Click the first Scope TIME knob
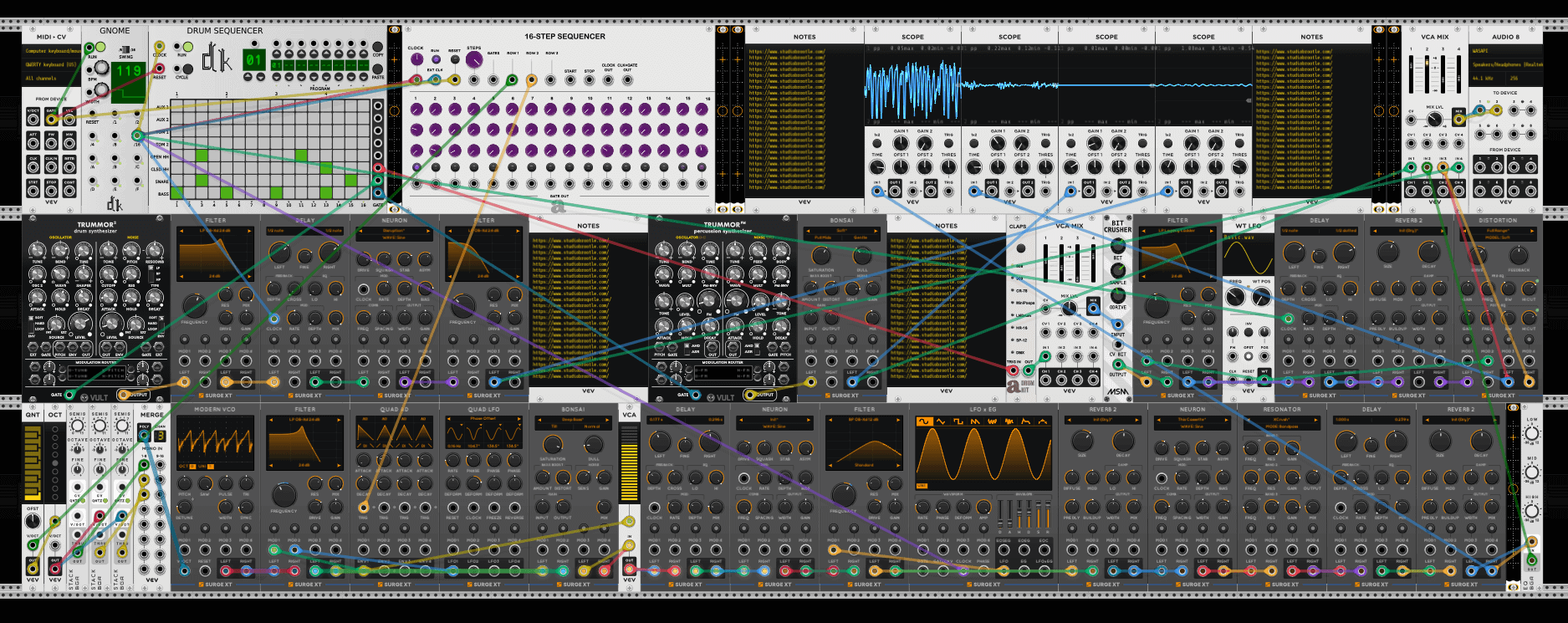 (877, 166)
